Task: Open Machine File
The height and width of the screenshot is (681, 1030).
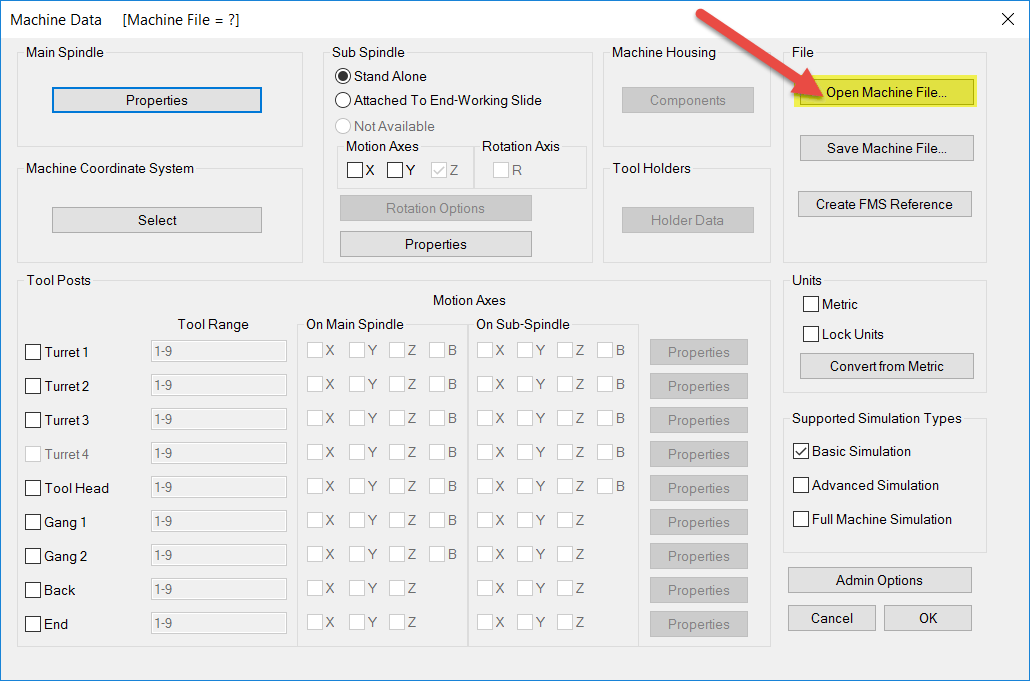Action: pyautogui.click(x=886, y=91)
